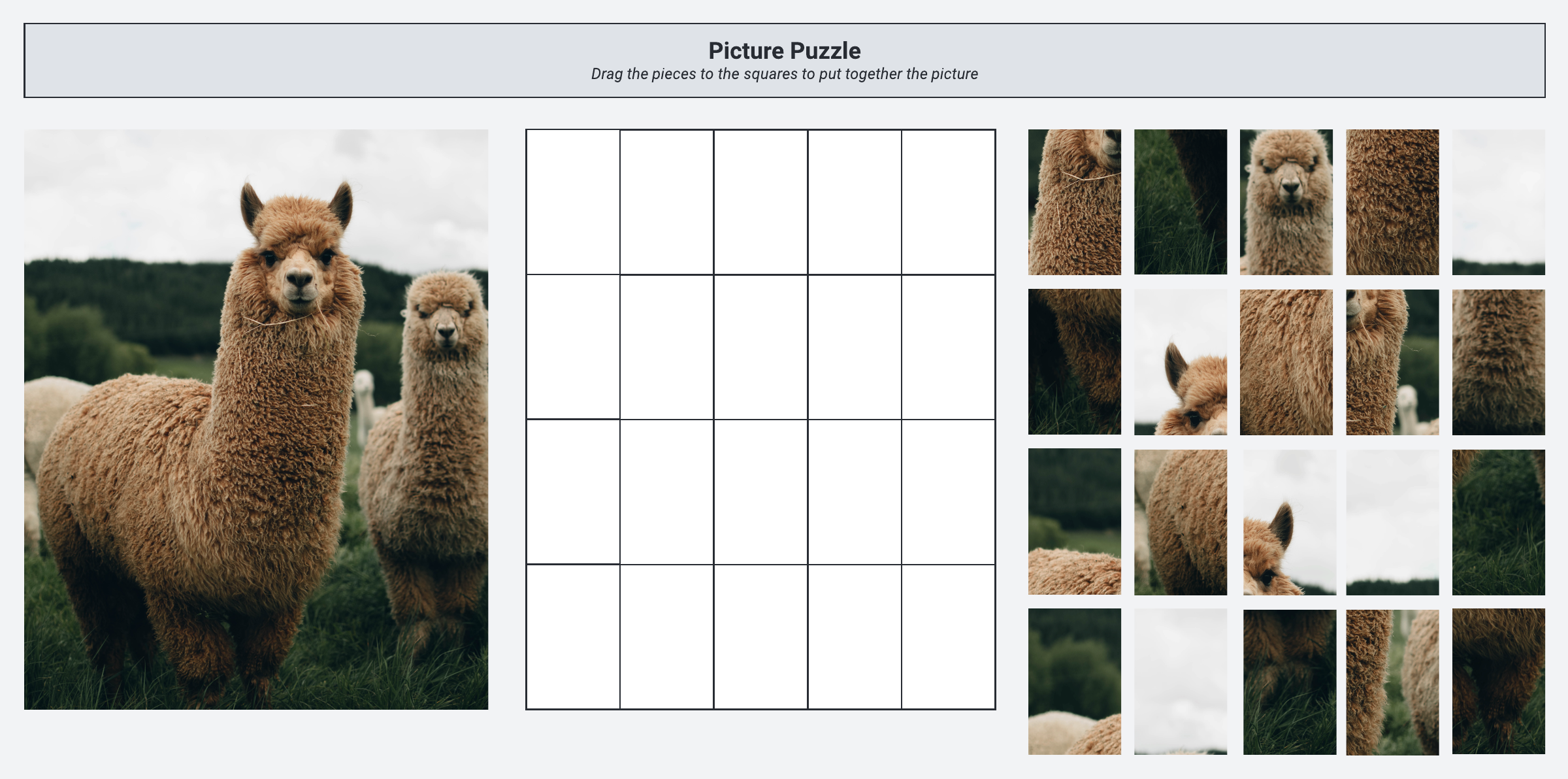This screenshot has height=779, width=1568.
Task: Pick the dark curly all-fur piece in first tray row
Action: (1392, 202)
